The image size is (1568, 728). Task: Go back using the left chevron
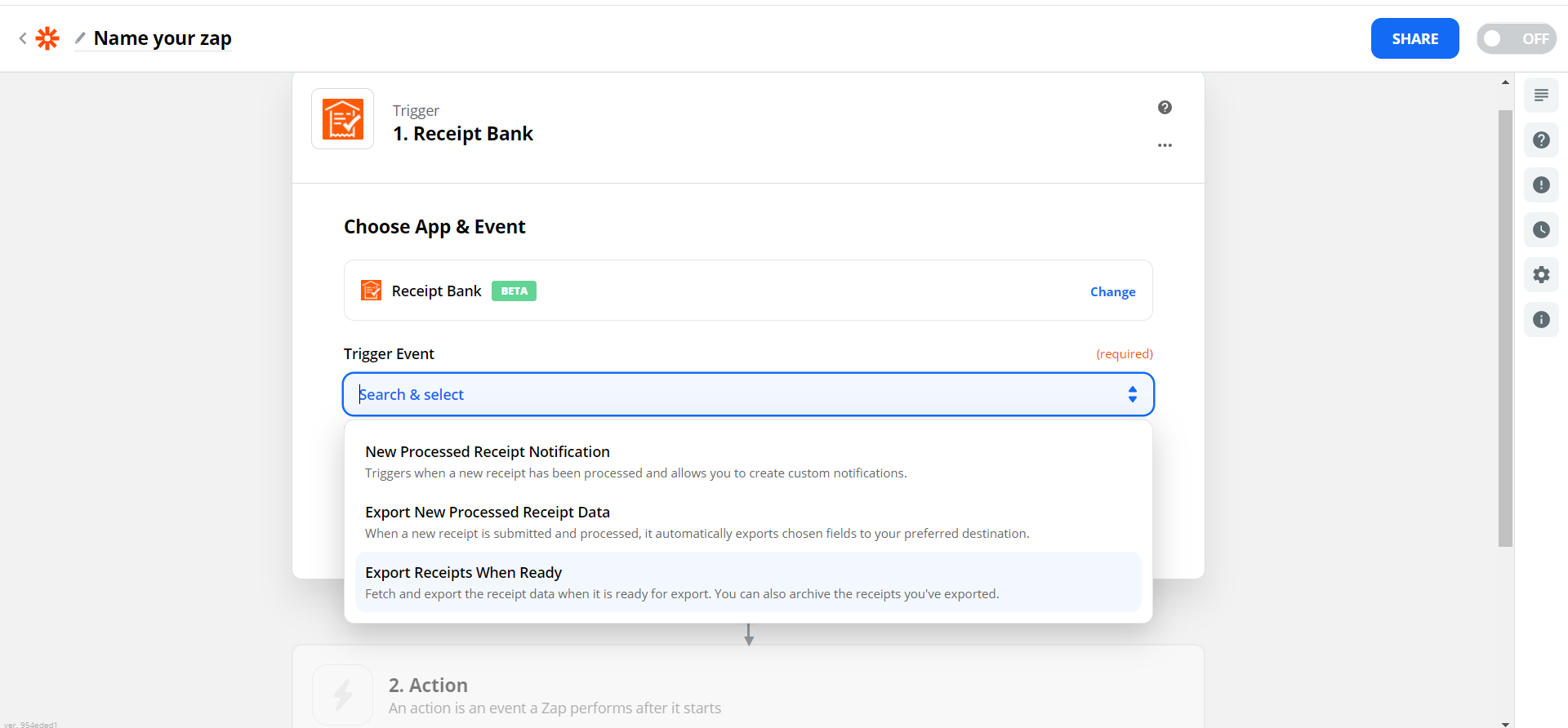(23, 38)
